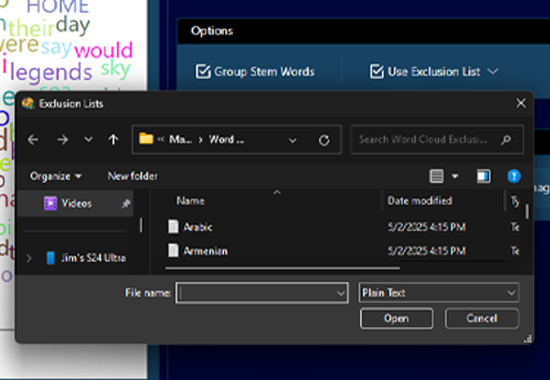Open the Plain Text file type dropdown
This screenshot has width=550, height=380.
438,293
